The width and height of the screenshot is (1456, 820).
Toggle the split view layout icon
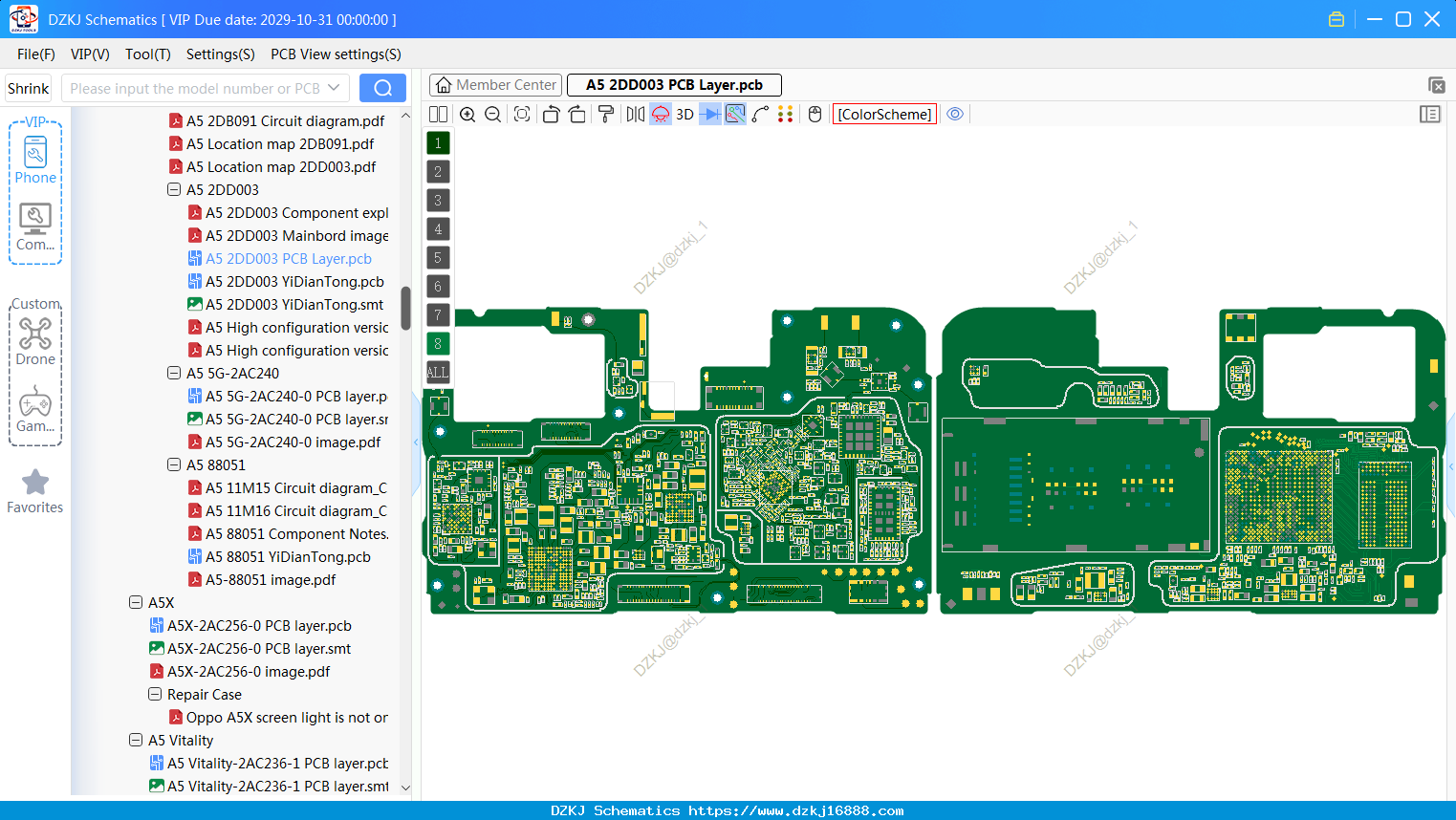click(438, 114)
